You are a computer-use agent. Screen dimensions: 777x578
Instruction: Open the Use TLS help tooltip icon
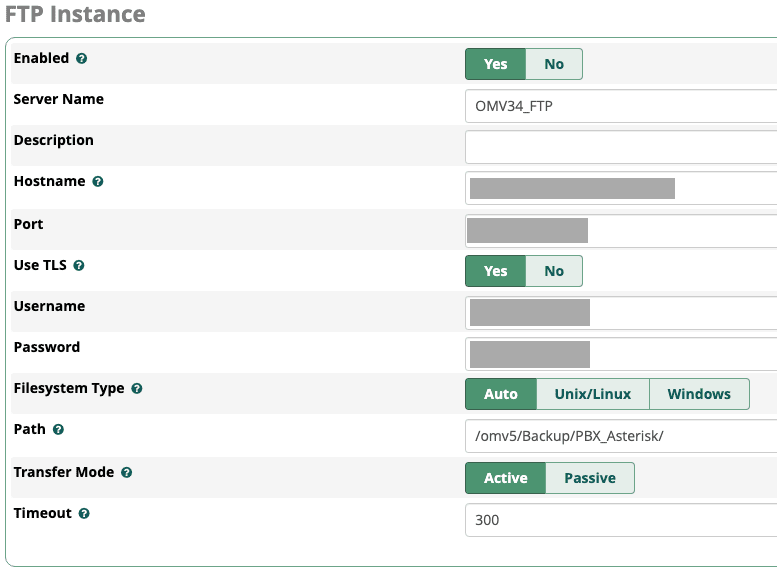coord(79,266)
